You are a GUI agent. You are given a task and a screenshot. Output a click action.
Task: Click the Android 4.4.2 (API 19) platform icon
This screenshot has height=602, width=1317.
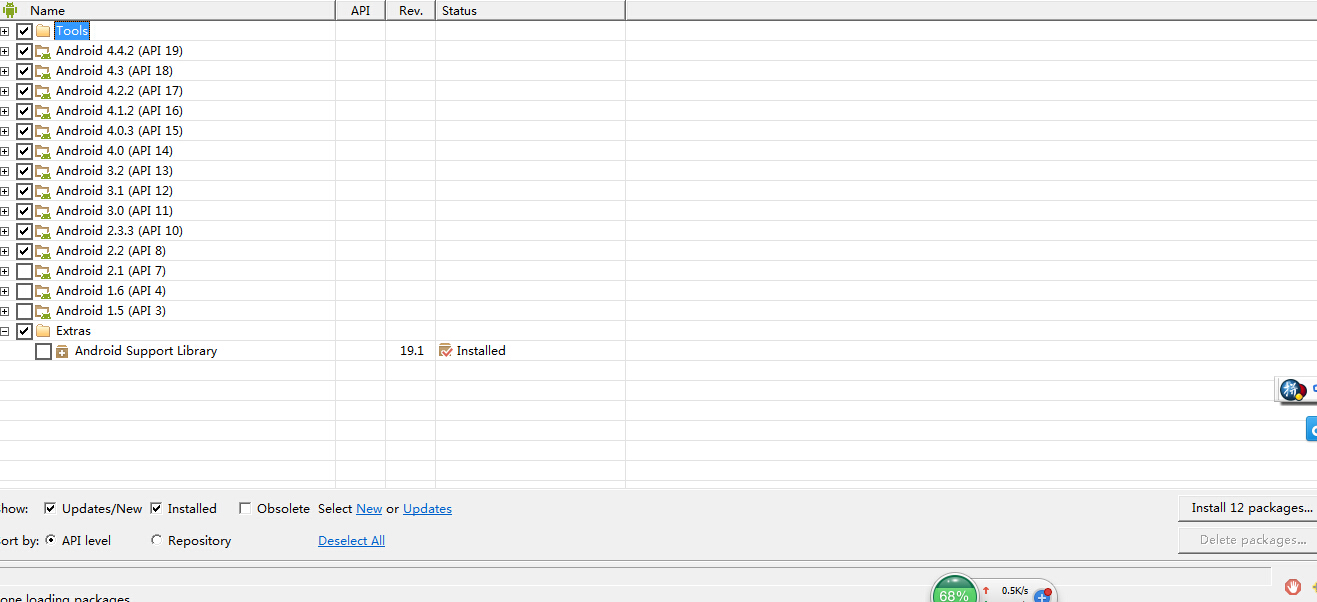(43, 51)
